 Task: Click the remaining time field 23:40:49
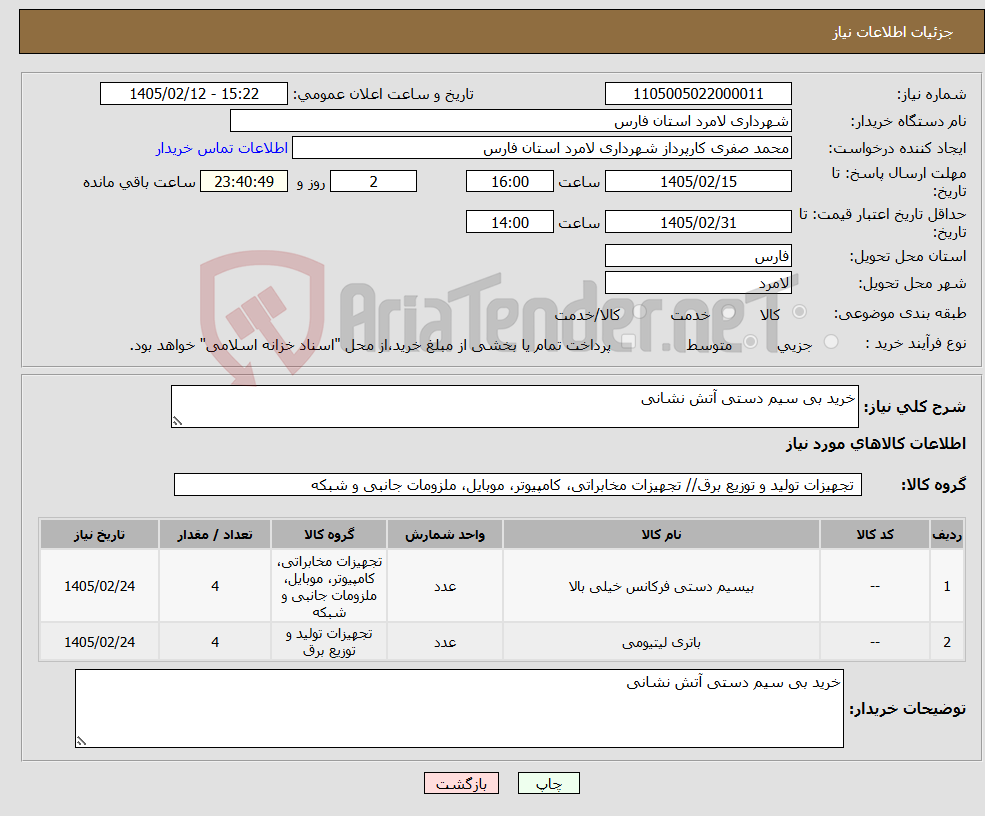click(x=244, y=182)
